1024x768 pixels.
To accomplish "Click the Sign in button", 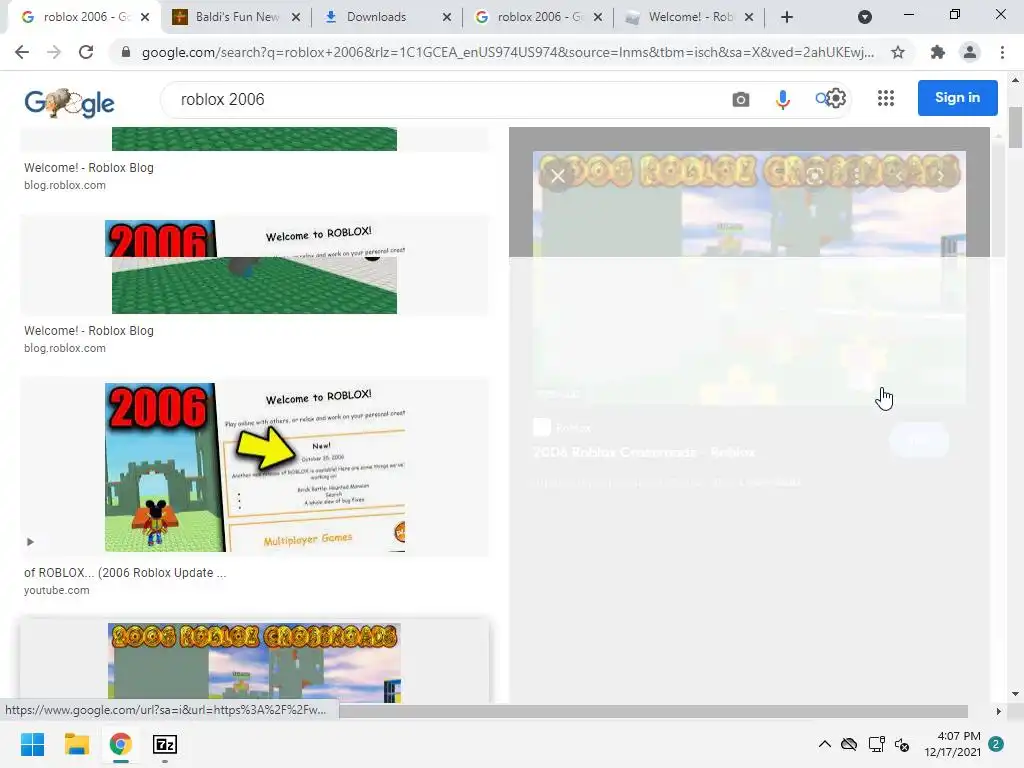I will point(957,98).
